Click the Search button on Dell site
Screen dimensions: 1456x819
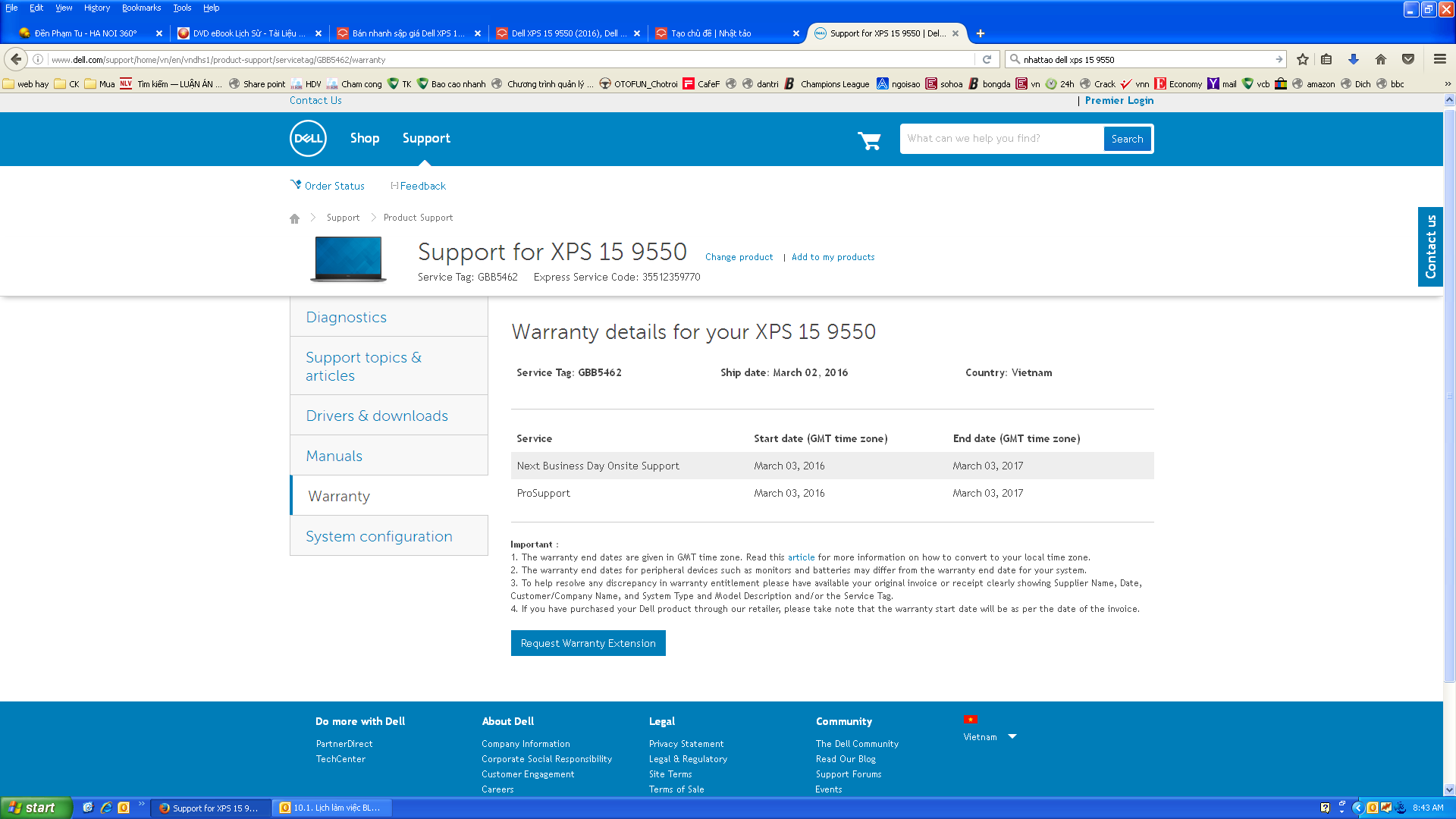(x=1127, y=139)
